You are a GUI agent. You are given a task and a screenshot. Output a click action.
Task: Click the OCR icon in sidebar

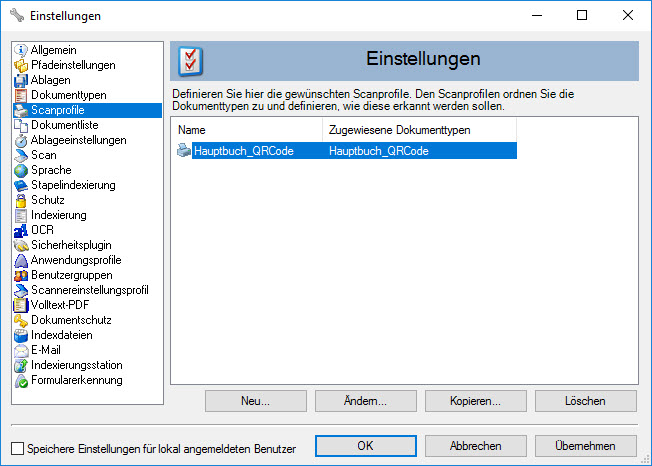point(21,230)
